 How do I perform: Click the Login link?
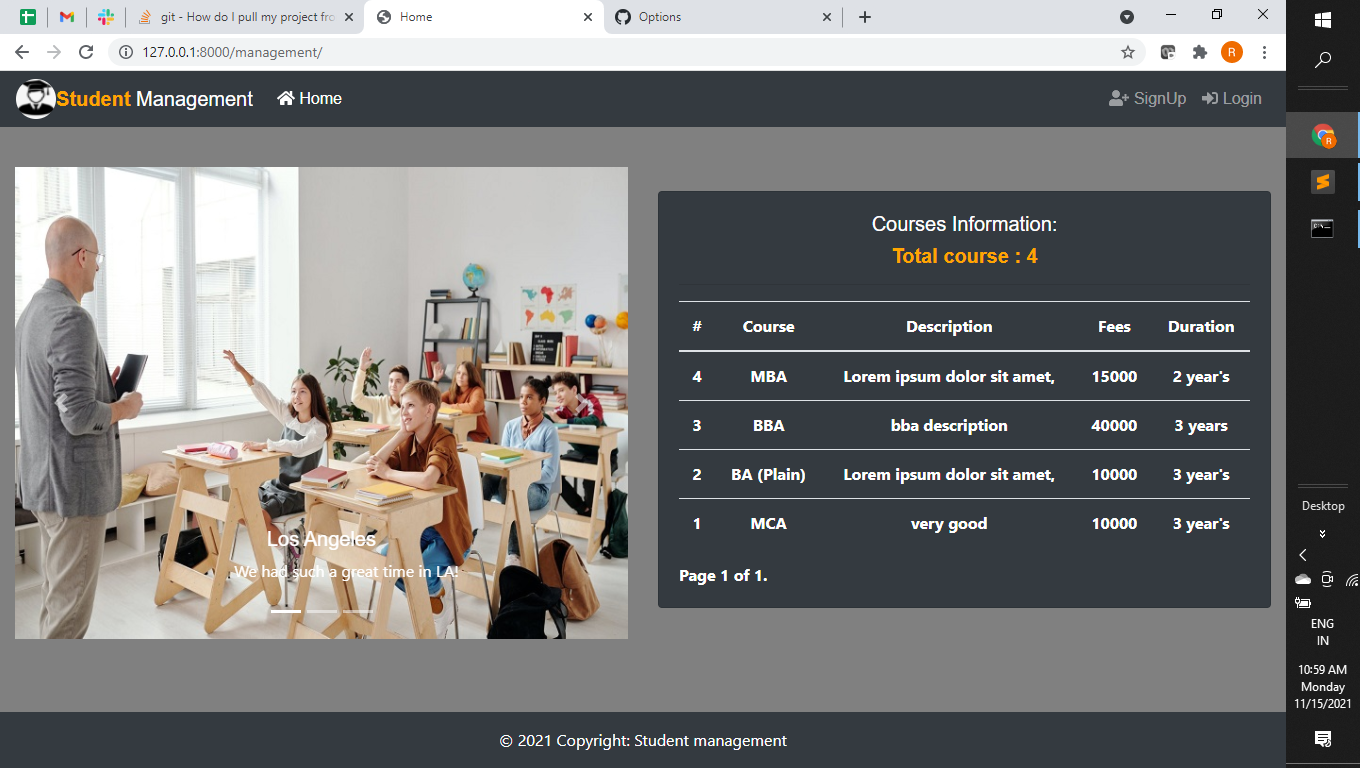1231,98
